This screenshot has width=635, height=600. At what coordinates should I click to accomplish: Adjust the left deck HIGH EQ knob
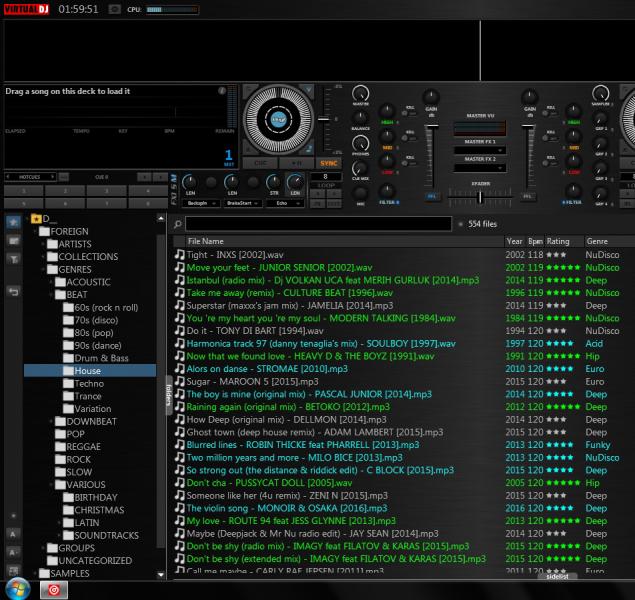387,111
